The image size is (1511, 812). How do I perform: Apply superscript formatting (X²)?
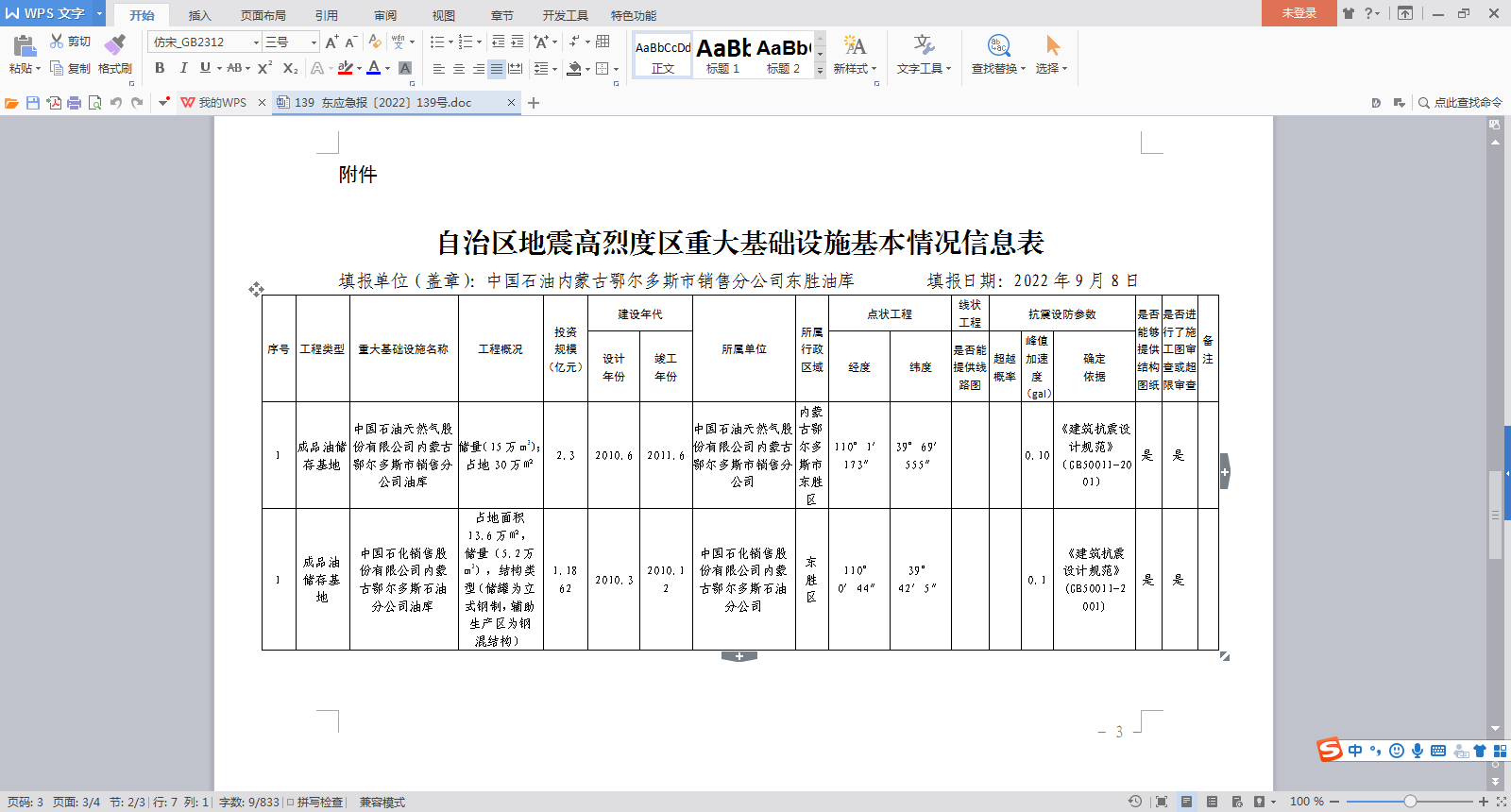tap(264, 68)
